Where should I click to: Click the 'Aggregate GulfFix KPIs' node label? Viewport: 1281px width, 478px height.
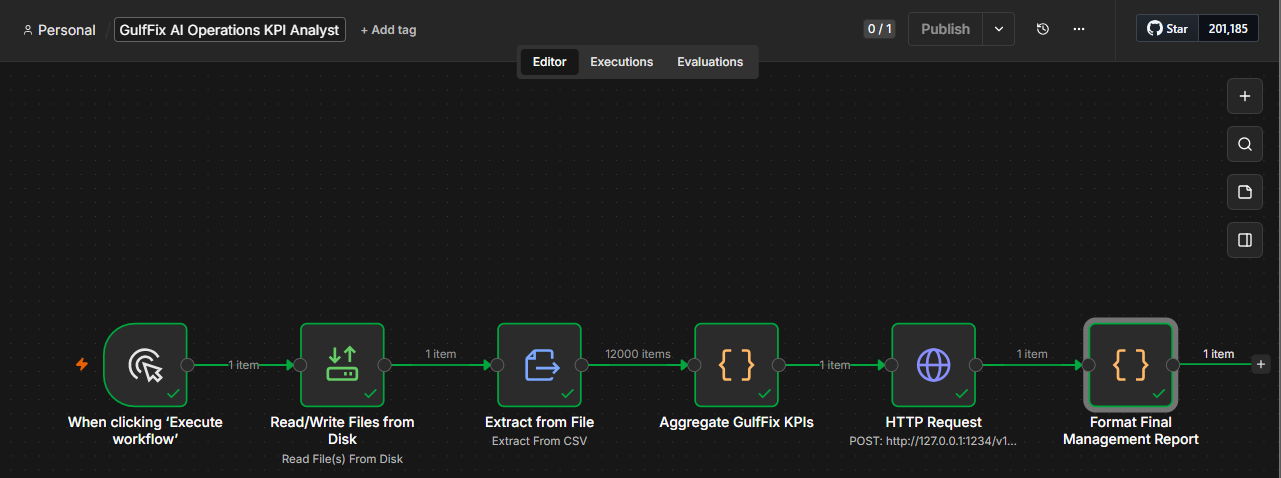736,422
